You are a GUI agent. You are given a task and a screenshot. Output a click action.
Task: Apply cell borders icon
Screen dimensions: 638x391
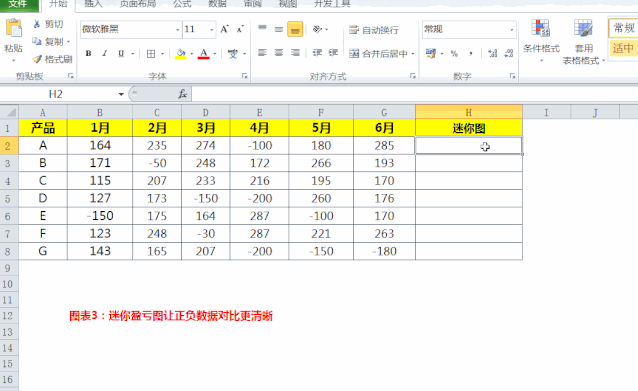(151, 53)
